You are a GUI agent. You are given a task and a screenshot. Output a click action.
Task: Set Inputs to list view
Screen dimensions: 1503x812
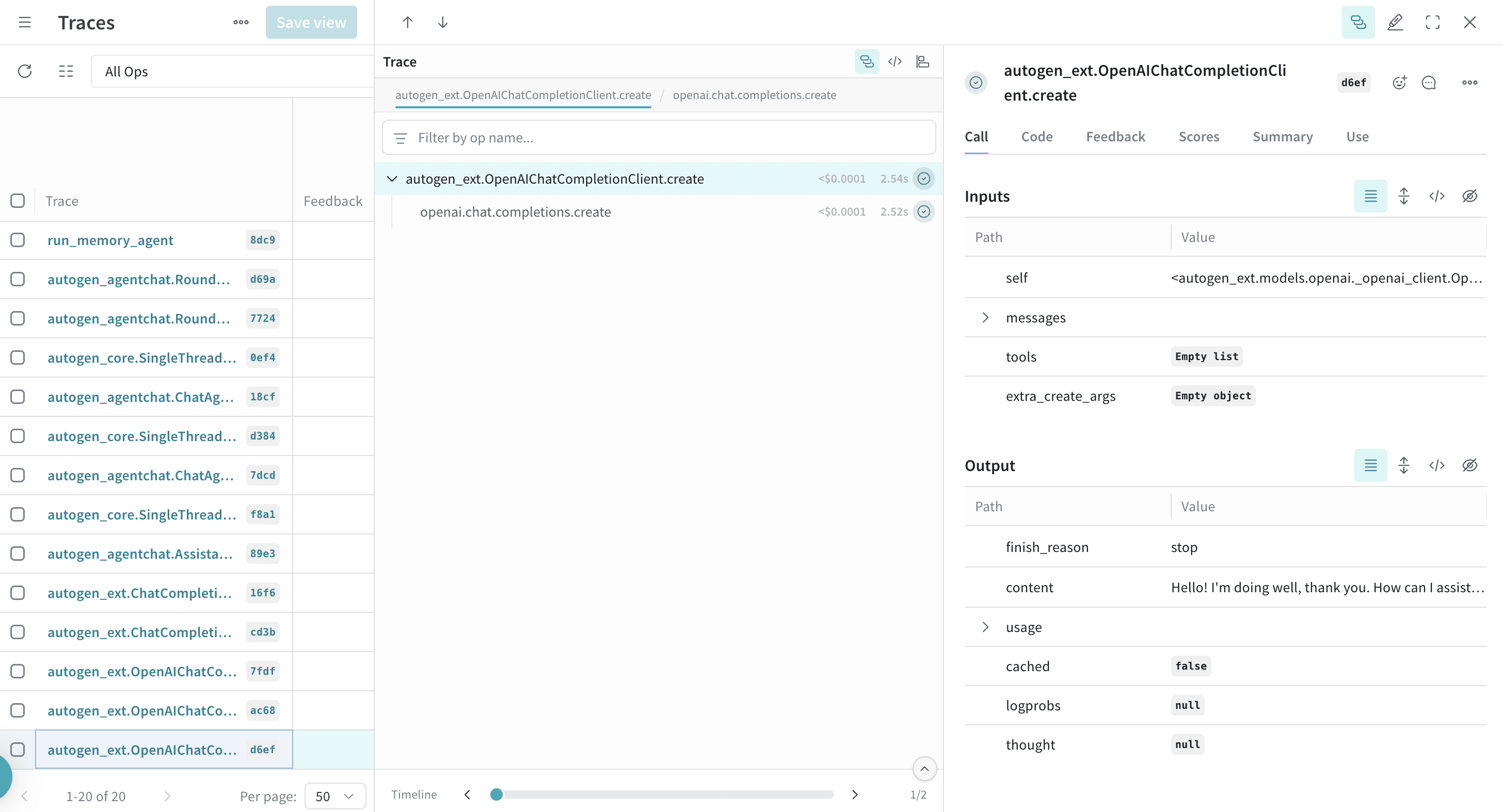tap(1370, 196)
